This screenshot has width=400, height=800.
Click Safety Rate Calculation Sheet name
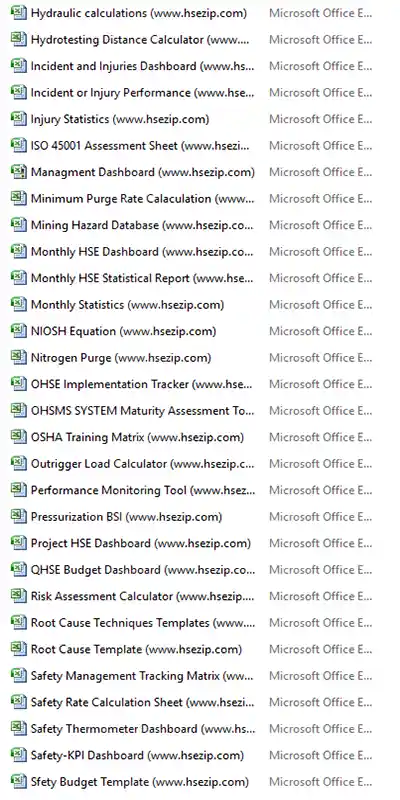coord(142,703)
